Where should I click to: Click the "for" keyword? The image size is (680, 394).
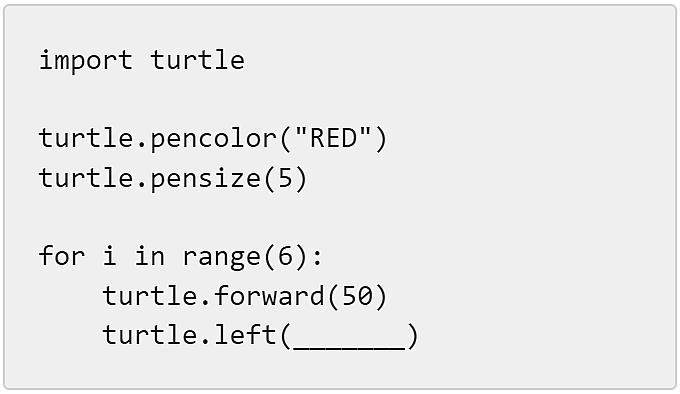[62, 255]
